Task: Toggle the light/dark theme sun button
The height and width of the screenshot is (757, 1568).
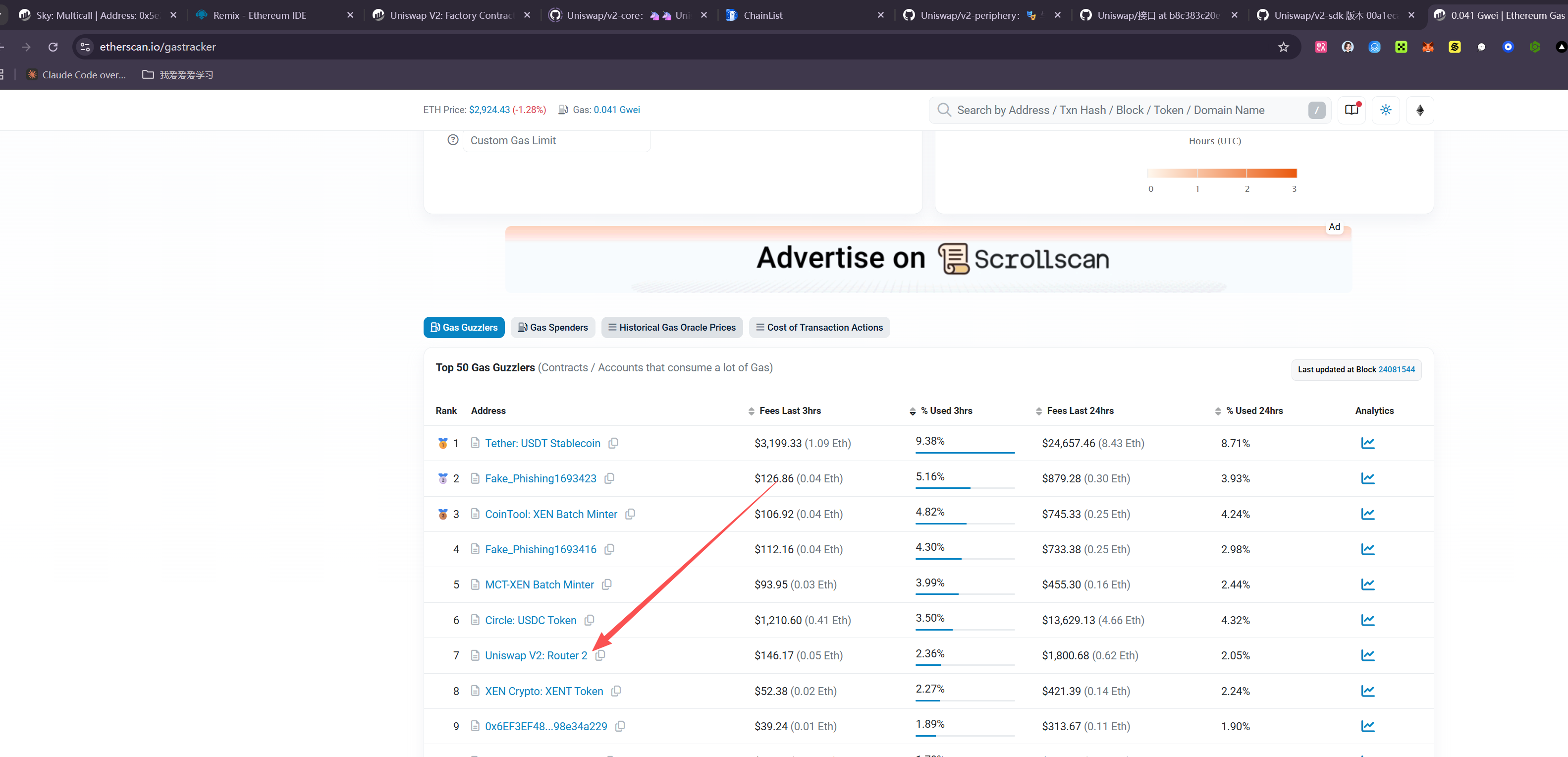Action: click(1385, 110)
